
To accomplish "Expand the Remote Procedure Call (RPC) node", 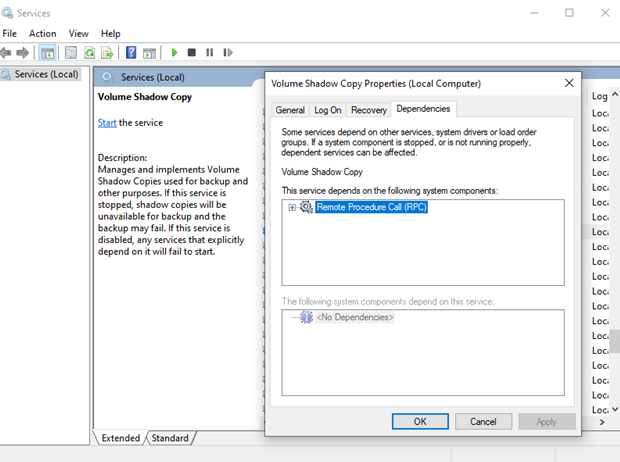I will 292,207.
